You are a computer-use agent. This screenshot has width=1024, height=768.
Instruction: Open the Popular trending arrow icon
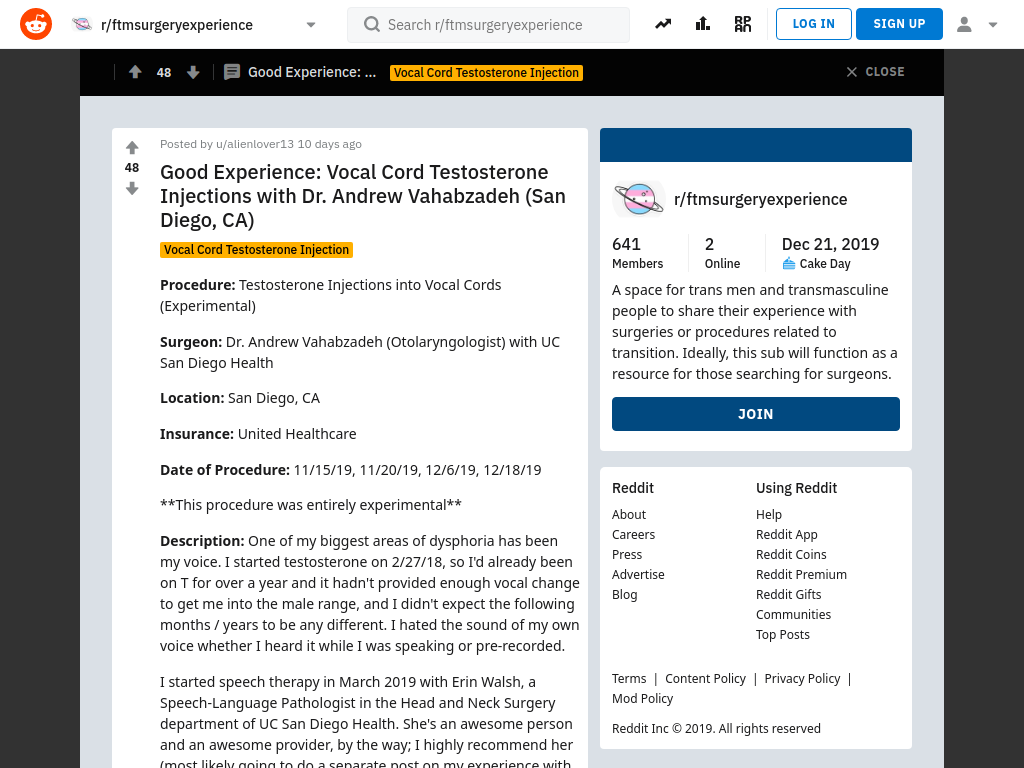tap(663, 24)
